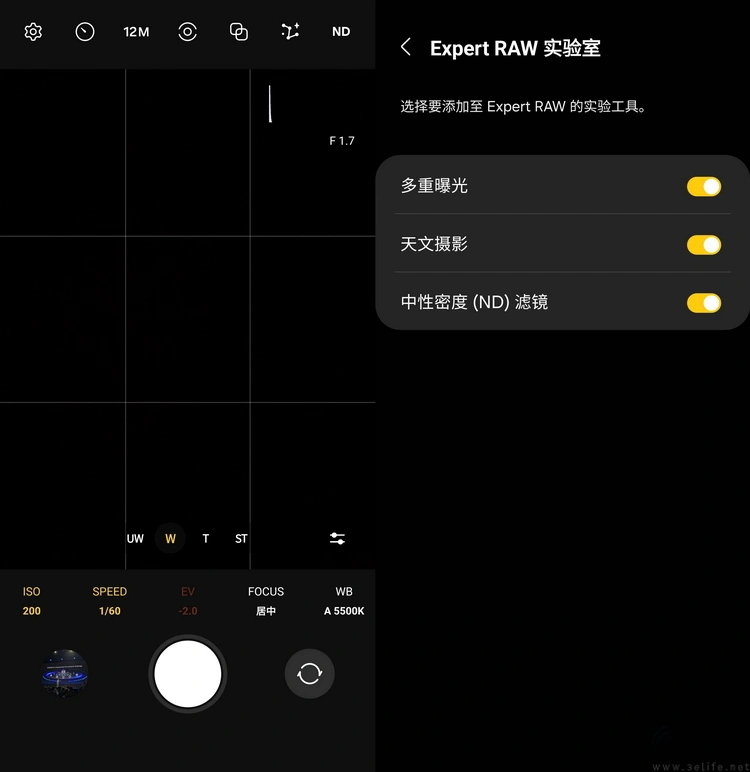The height and width of the screenshot is (772, 750).
Task: Disable the 天文摄影 switch
Action: (x=703, y=244)
